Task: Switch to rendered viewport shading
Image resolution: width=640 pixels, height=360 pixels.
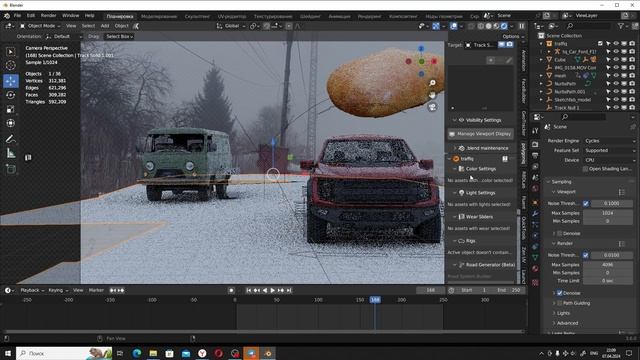Action: tap(504, 26)
